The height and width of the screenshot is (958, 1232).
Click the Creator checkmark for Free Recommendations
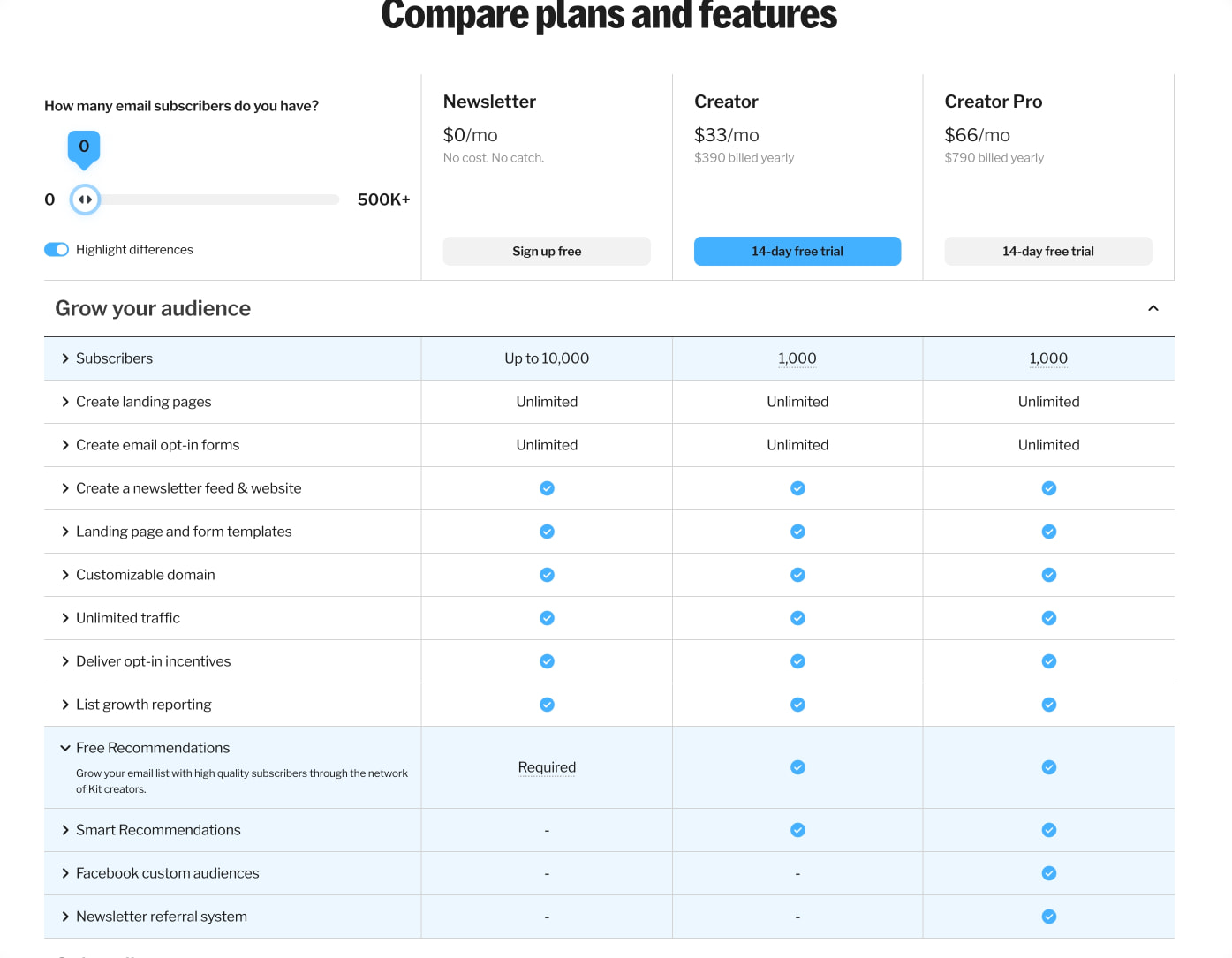coord(797,767)
